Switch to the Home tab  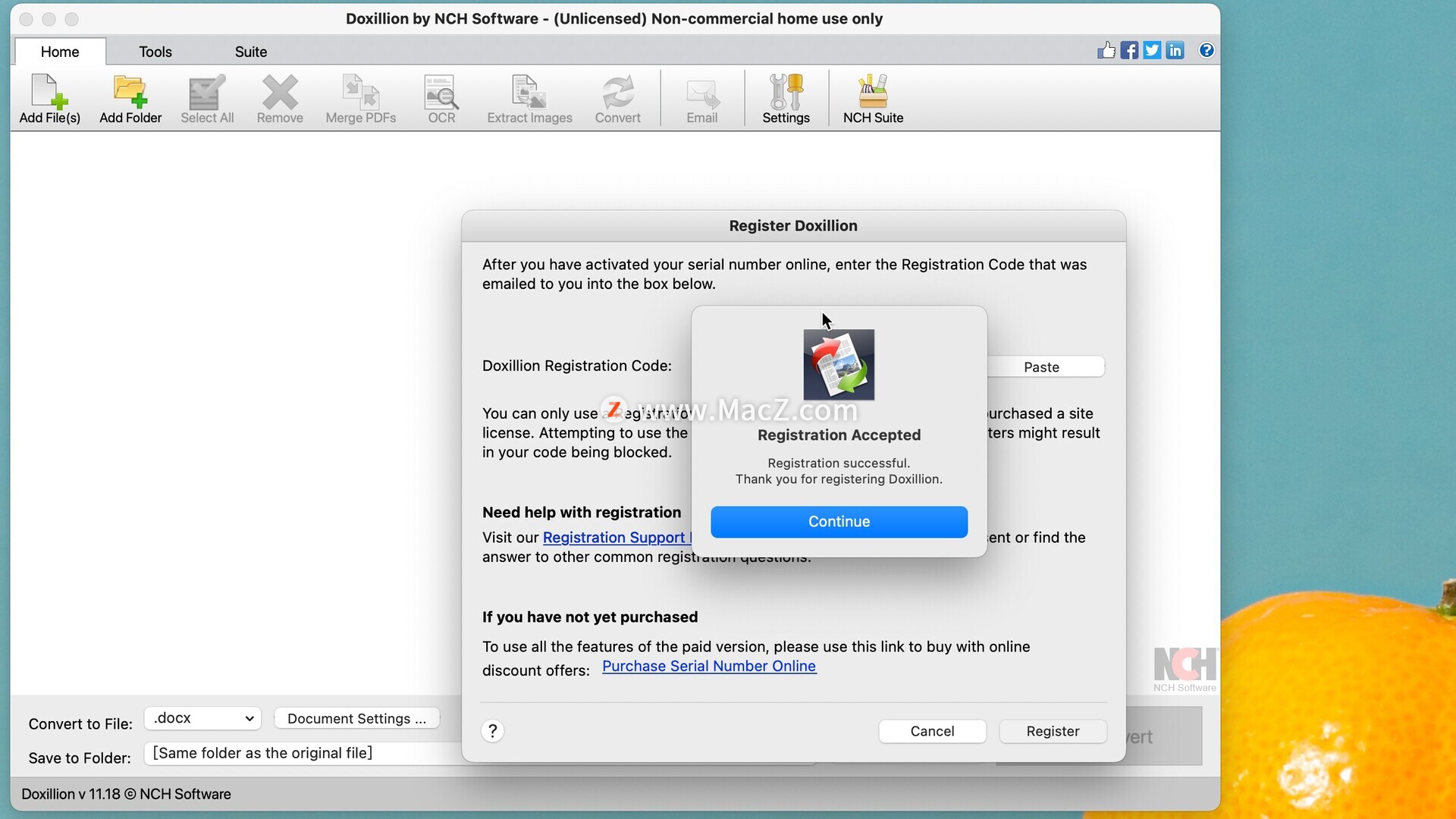tap(60, 52)
